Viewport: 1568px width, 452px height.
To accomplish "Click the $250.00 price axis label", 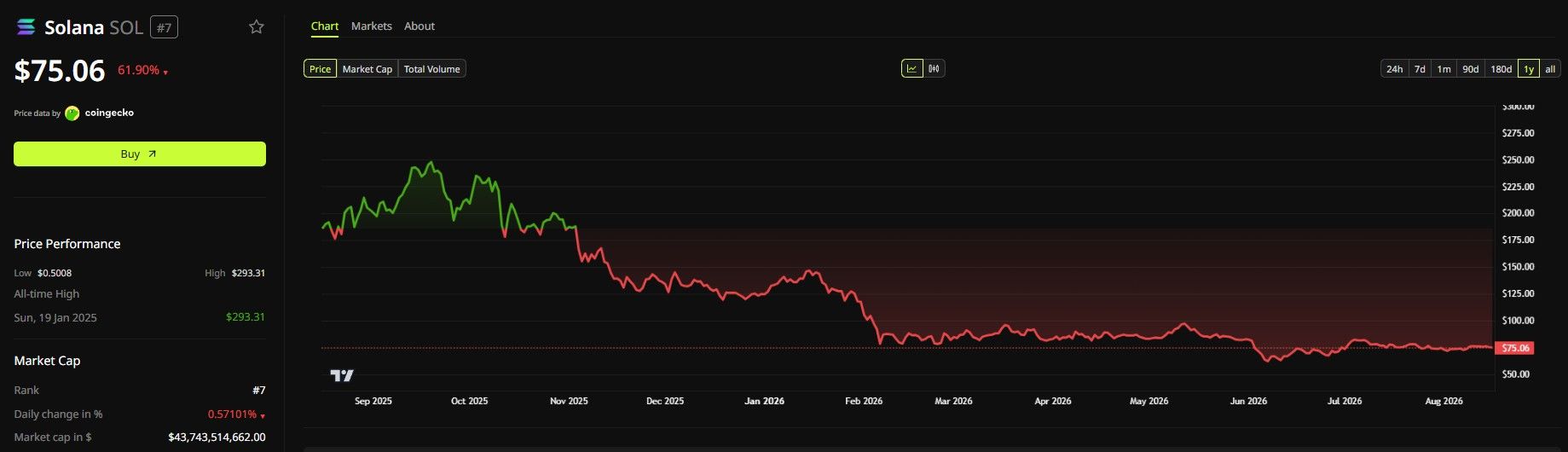I will pyautogui.click(x=1518, y=160).
